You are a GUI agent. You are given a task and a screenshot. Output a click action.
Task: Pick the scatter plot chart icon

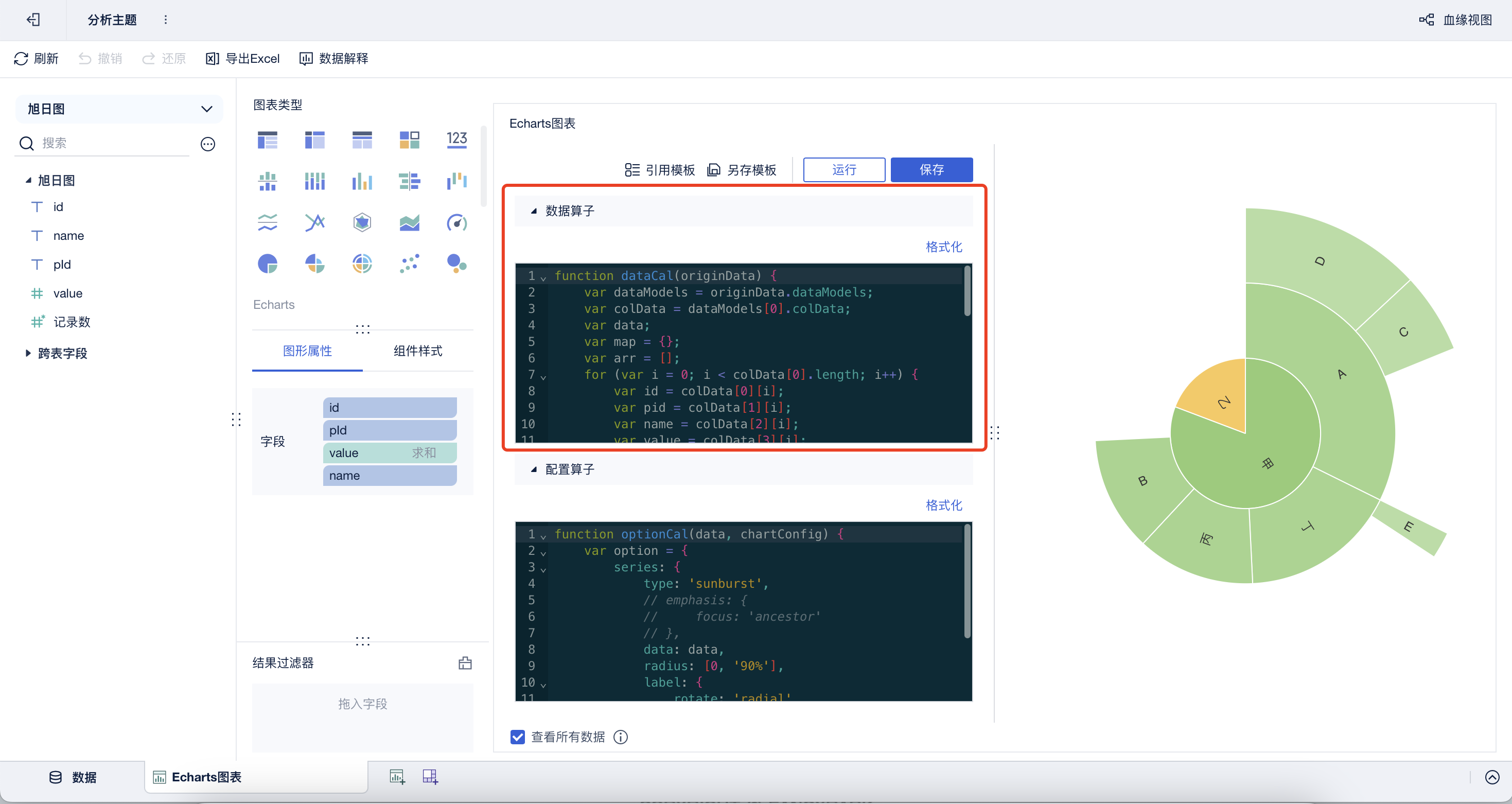coord(409,264)
